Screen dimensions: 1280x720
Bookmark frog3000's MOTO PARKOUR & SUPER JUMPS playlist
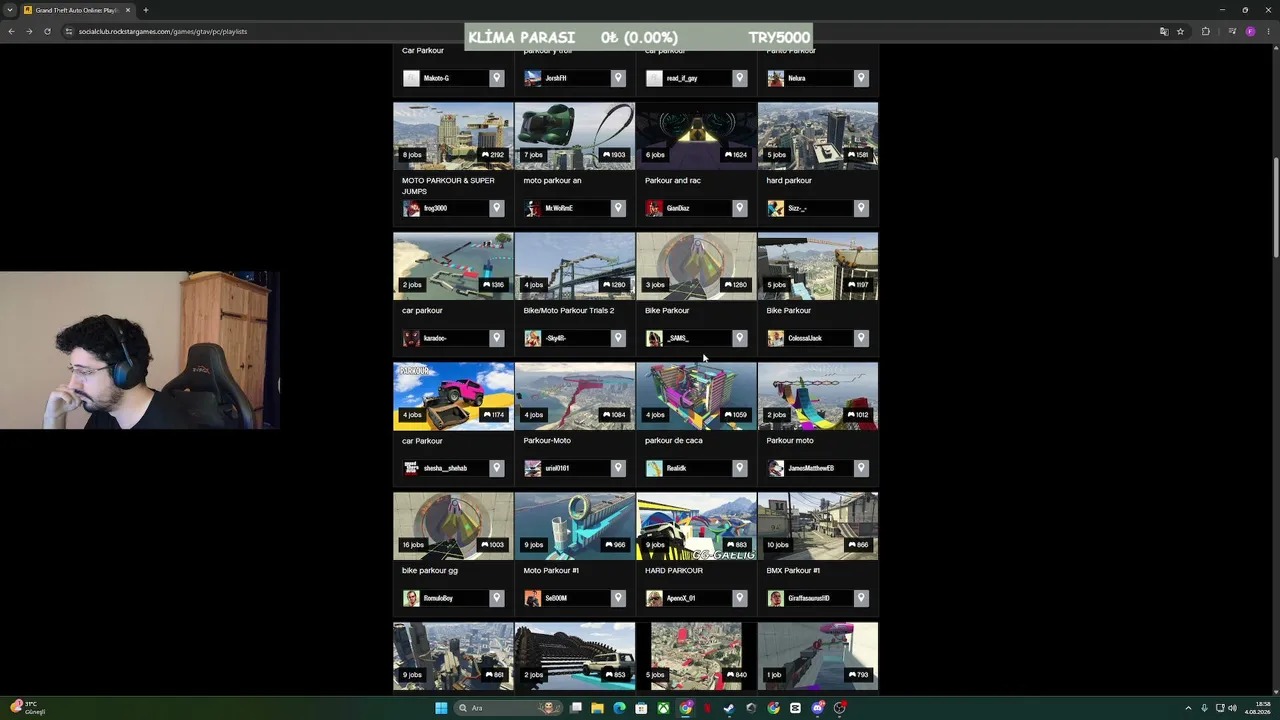pos(496,208)
